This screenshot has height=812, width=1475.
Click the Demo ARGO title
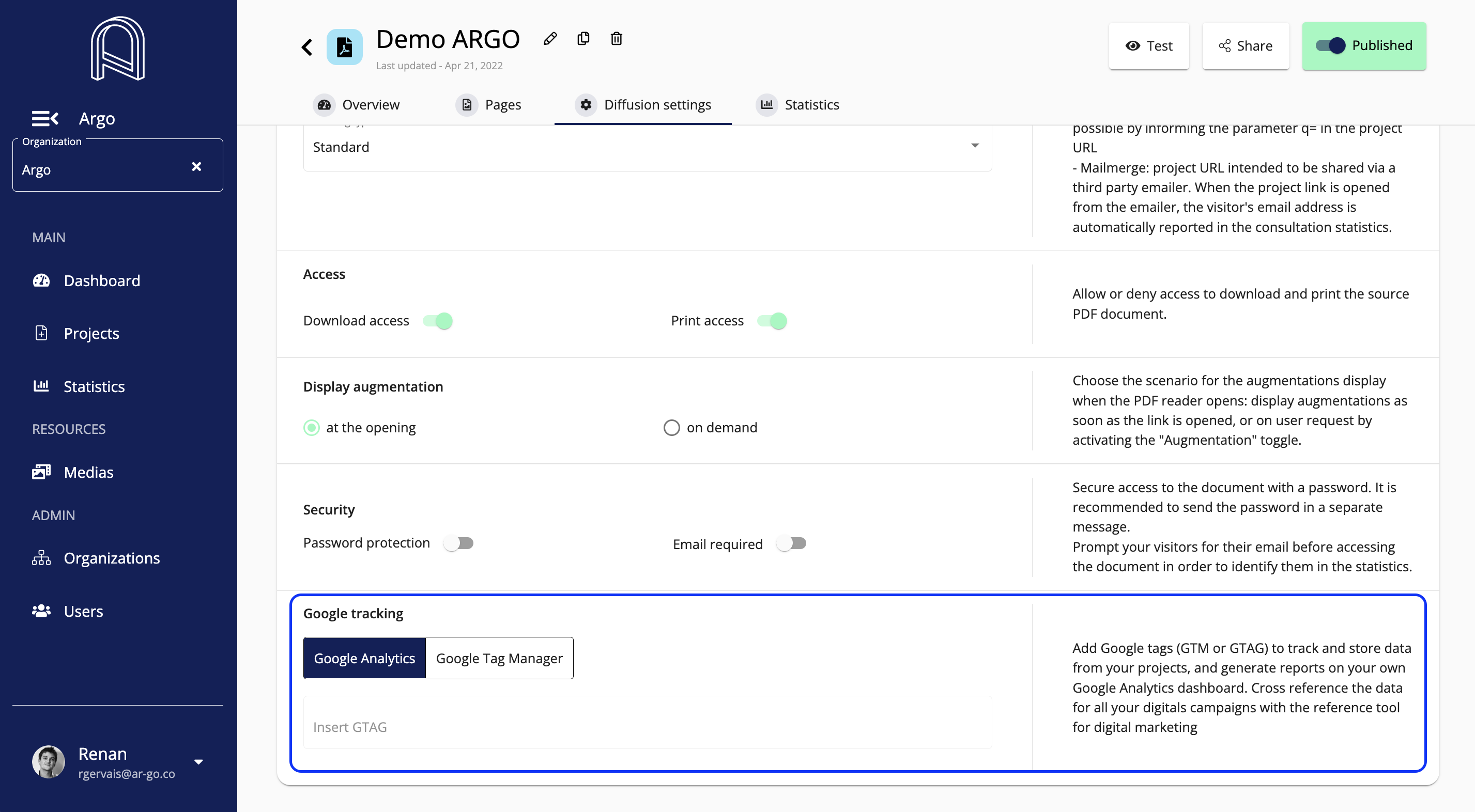coord(448,39)
